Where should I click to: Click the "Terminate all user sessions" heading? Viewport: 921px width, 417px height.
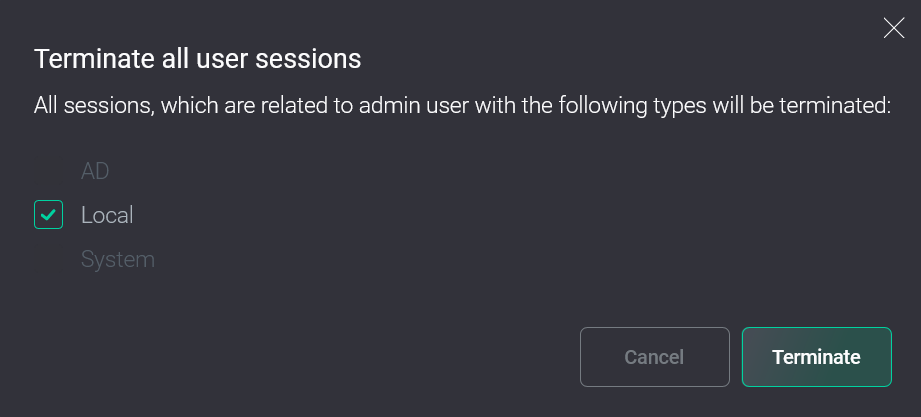[197, 59]
